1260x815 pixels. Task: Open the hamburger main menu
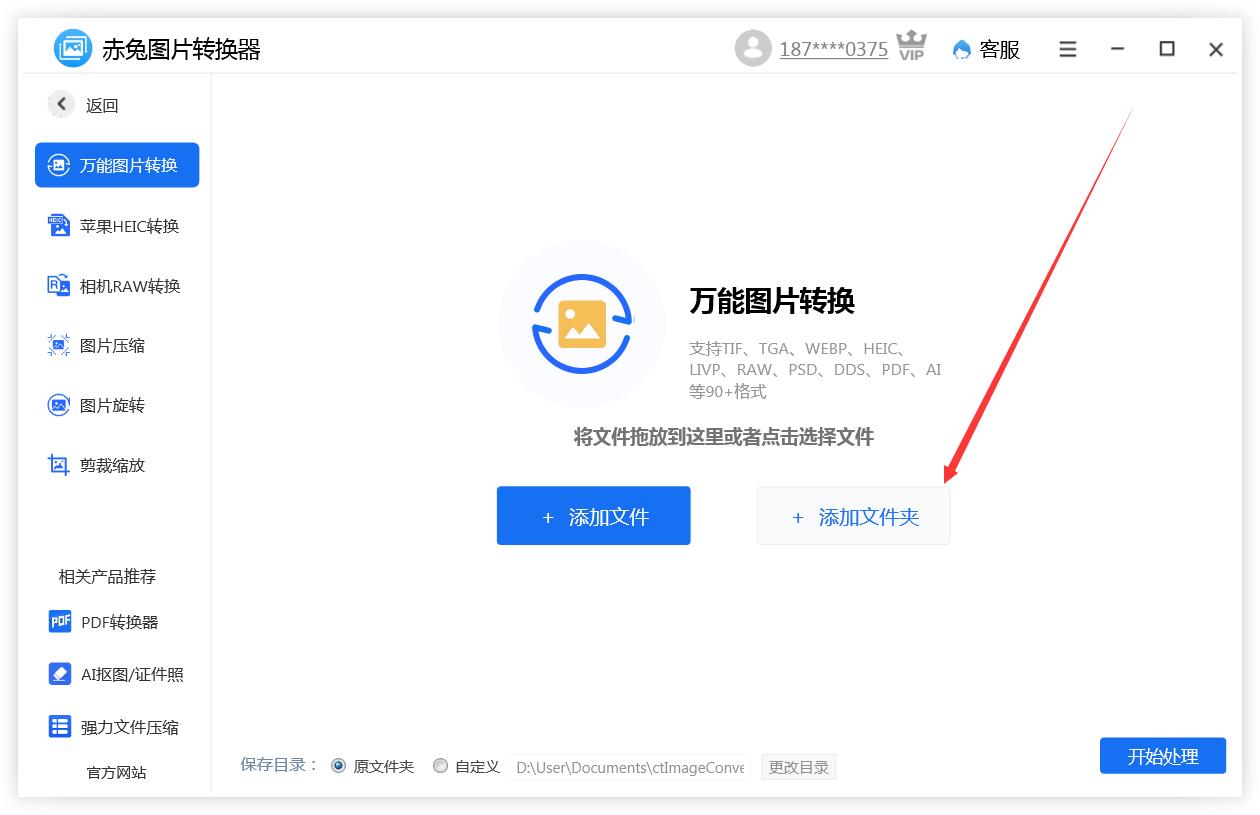point(1068,49)
